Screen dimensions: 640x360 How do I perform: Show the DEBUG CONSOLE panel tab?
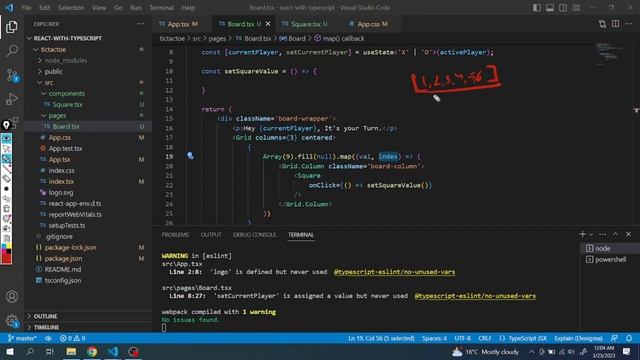pyautogui.click(x=254, y=235)
